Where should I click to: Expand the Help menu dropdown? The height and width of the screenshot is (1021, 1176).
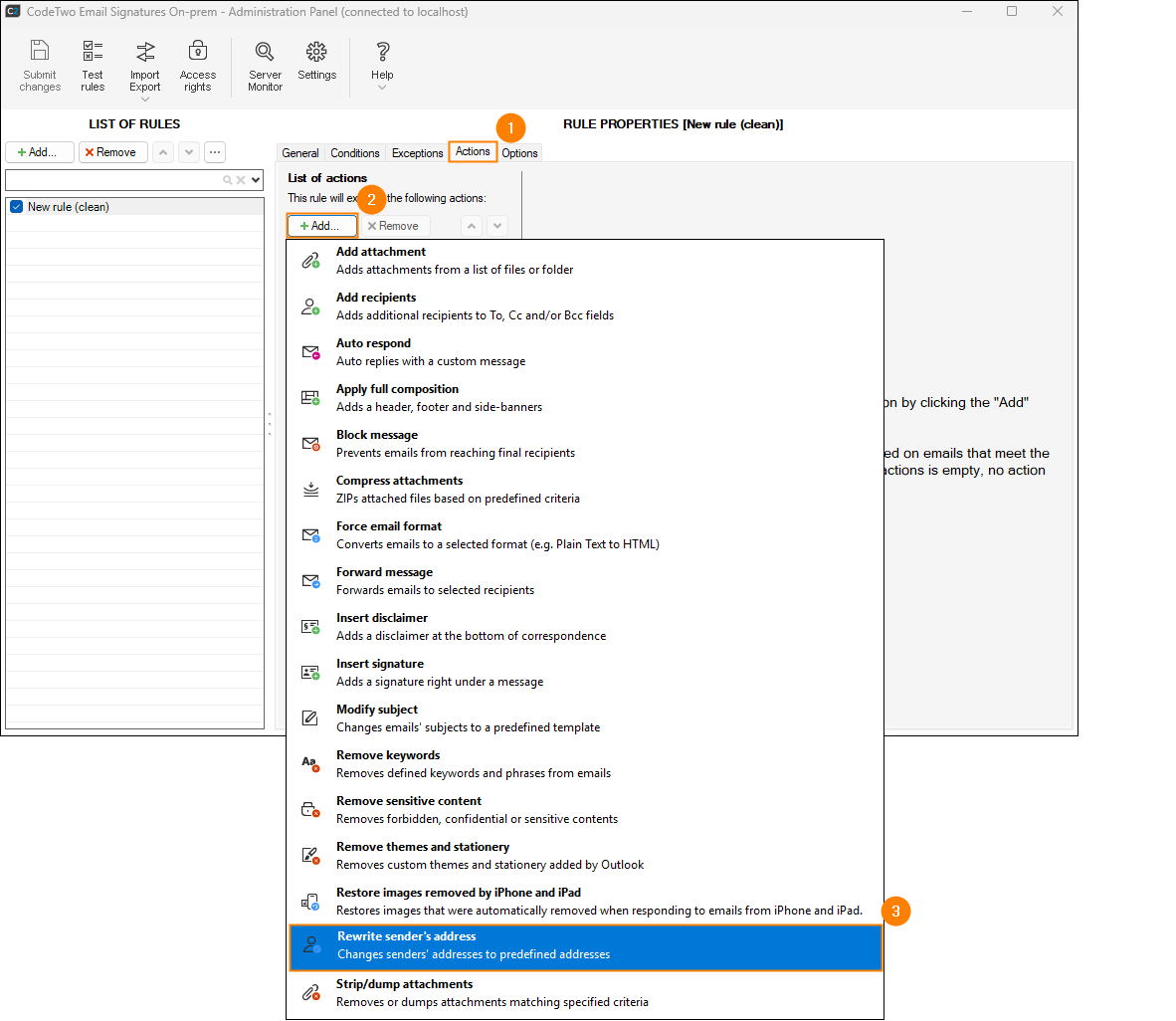coord(382,88)
